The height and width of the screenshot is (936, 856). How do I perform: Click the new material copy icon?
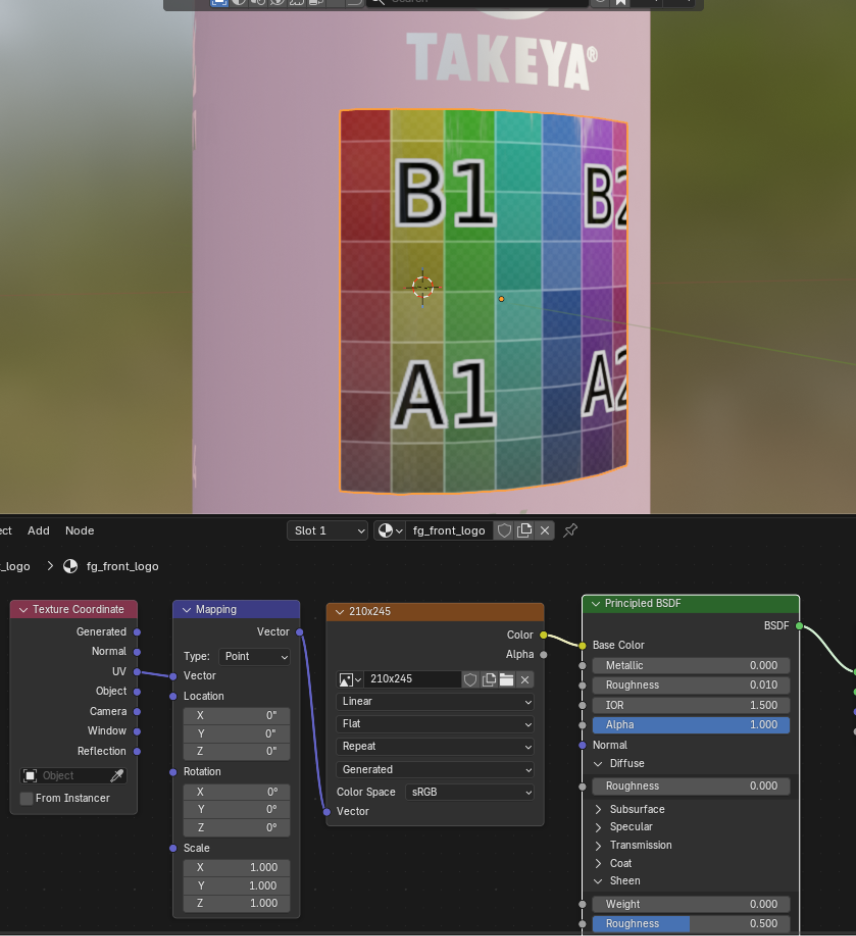[525, 531]
